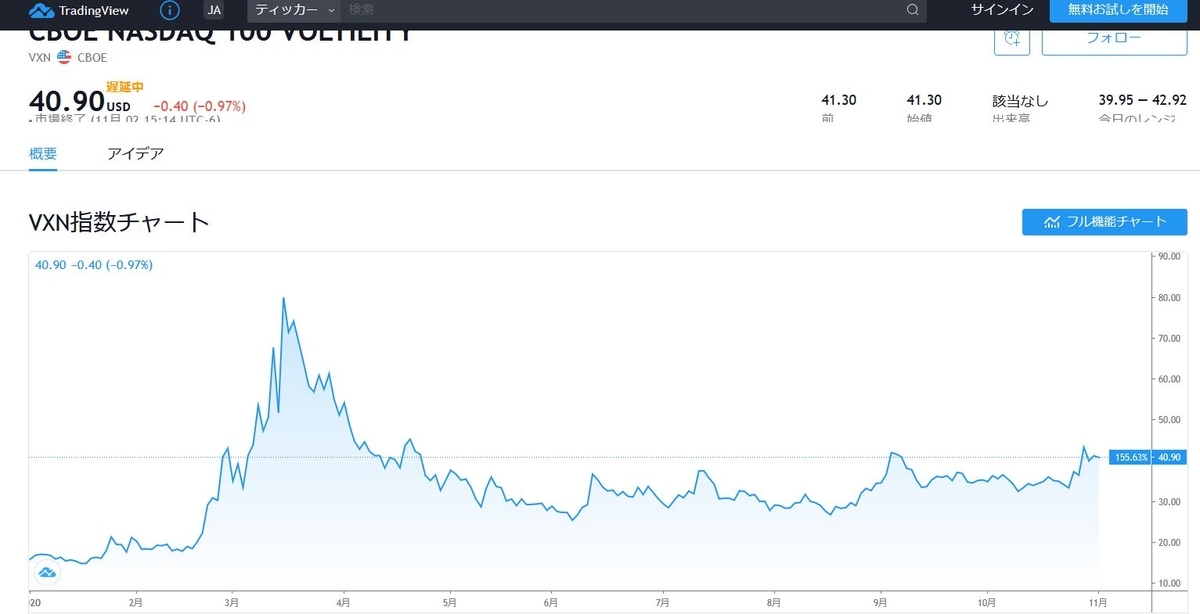Click the US flag icon beside VXN
1200x614 pixels.
[x=64, y=57]
